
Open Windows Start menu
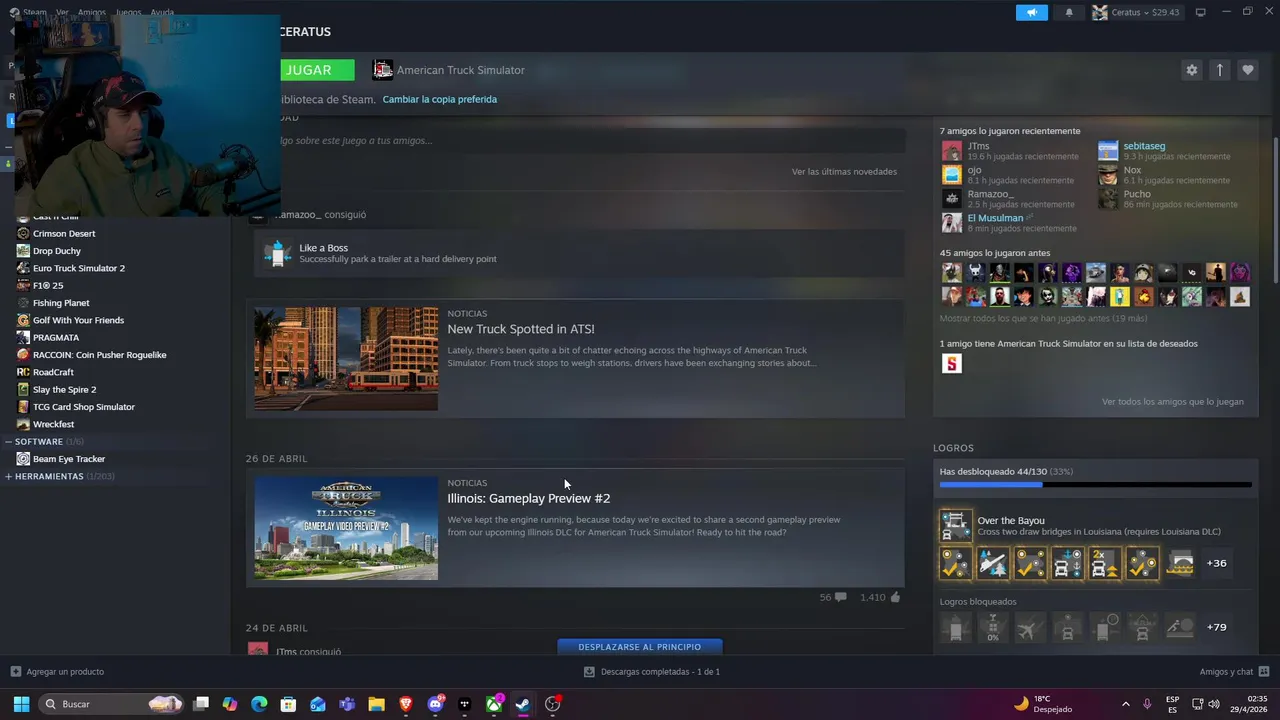(x=20, y=704)
